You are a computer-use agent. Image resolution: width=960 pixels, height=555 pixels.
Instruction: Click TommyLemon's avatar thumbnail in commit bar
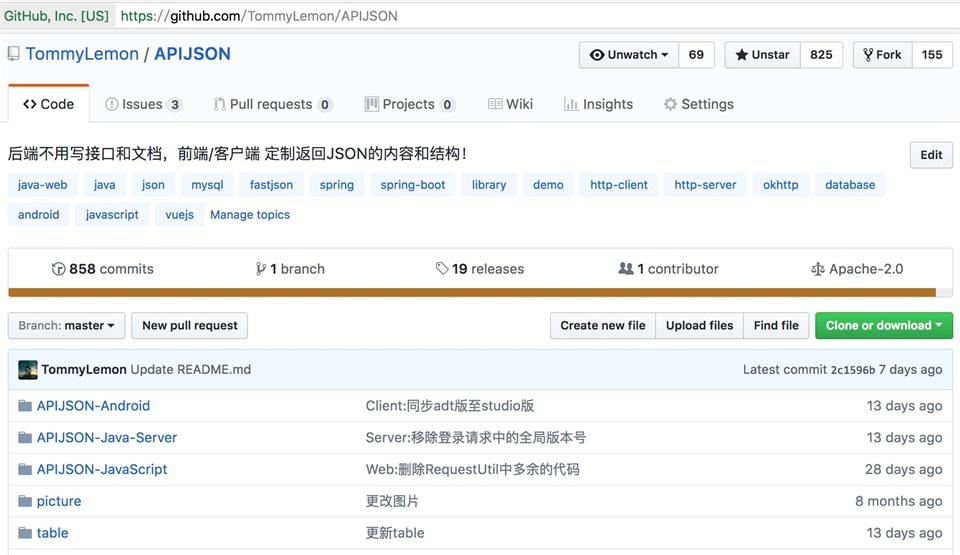[28, 369]
